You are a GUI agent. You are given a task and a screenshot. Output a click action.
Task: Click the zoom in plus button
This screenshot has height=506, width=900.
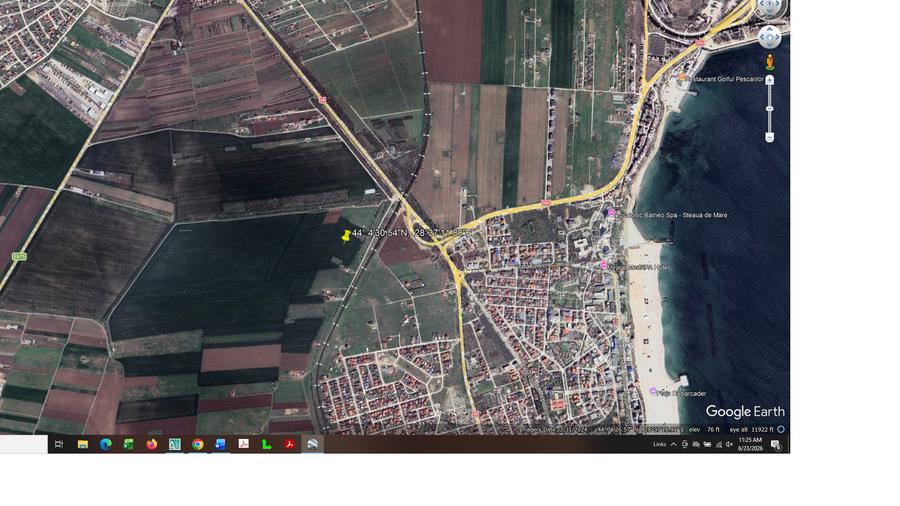click(770, 80)
